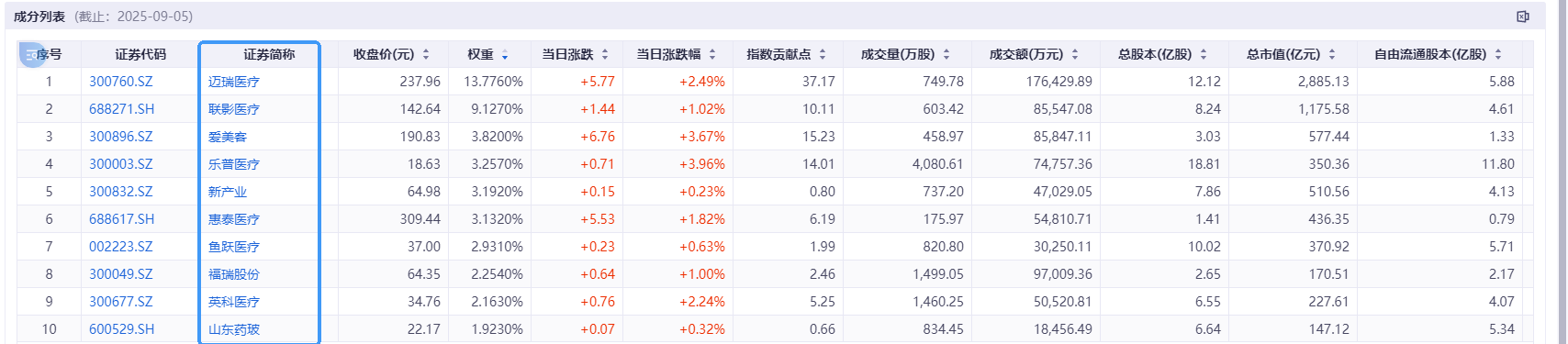Viewport: 1568px width, 344px height.
Task: Sort by 总市值(亿元) column arrows
Action: click(x=1332, y=55)
